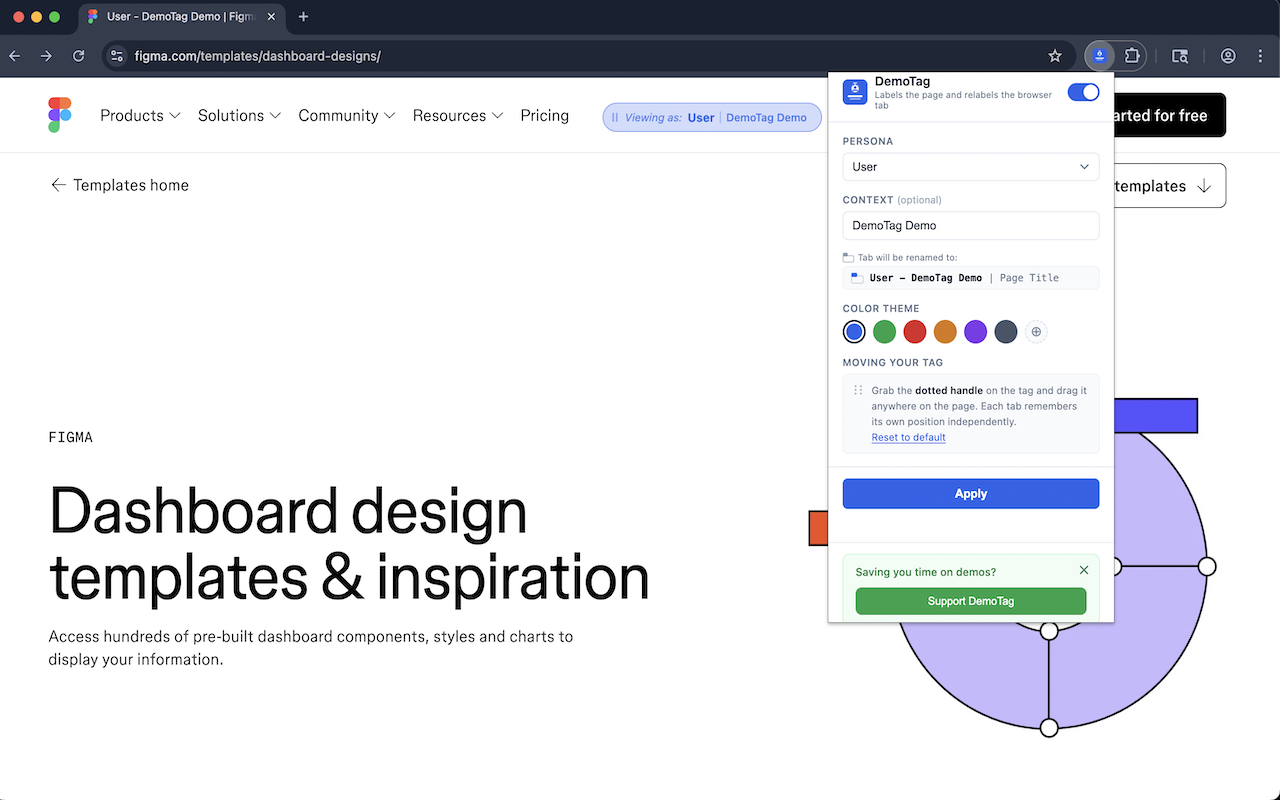Viewport: 1280px width, 800px height.
Task: Click the Viewing as User tag
Action: [712, 118]
